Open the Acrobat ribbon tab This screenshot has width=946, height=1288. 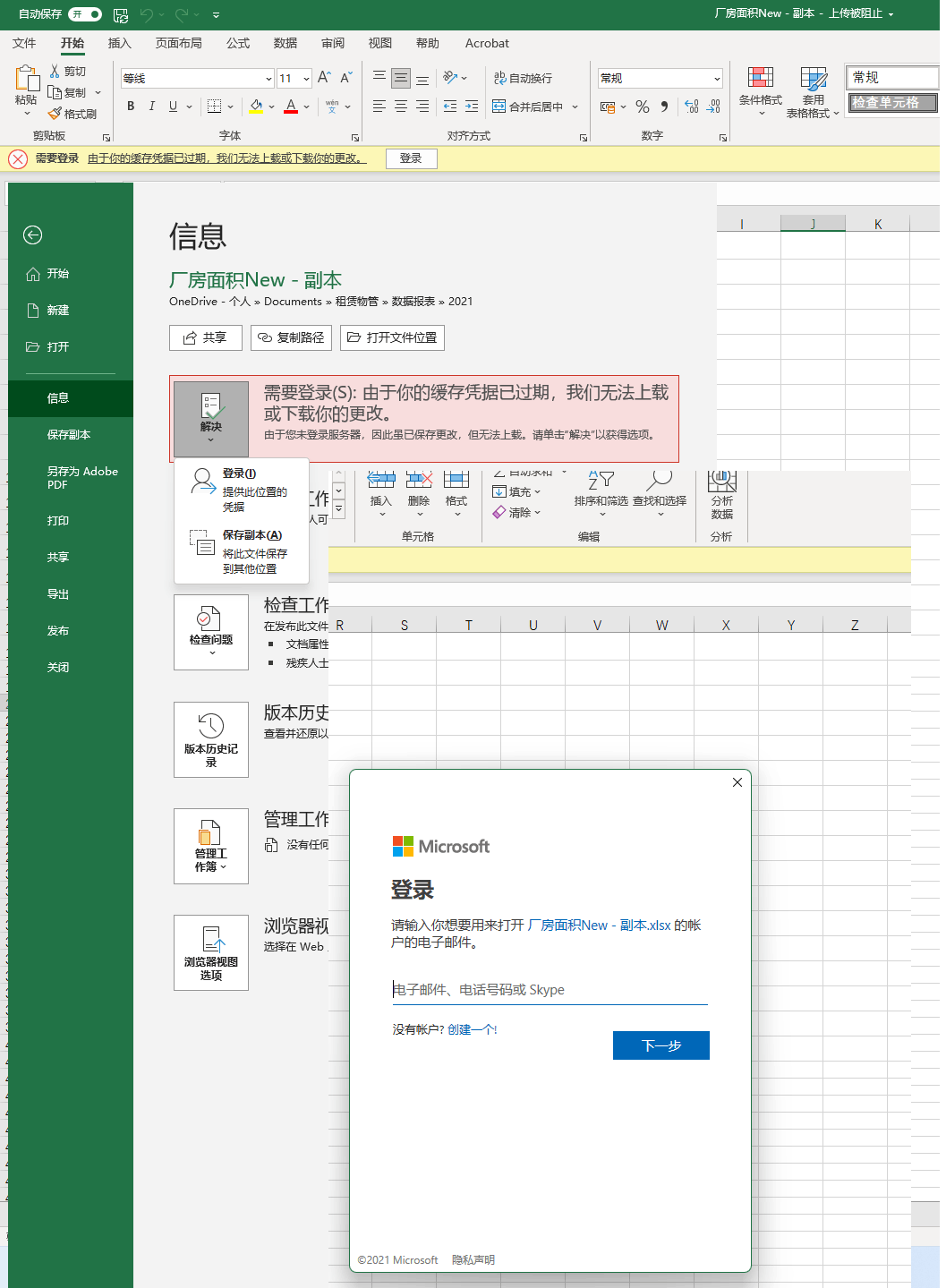(x=487, y=43)
